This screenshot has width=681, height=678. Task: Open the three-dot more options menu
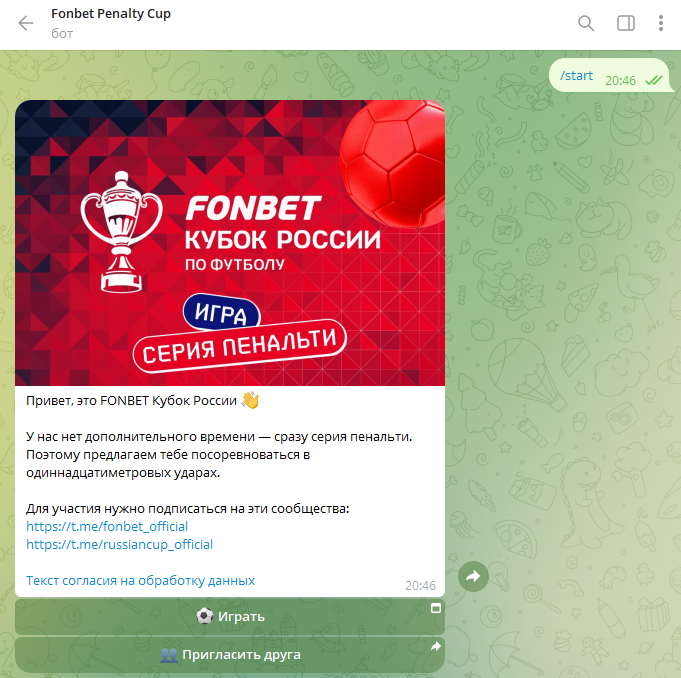click(661, 23)
